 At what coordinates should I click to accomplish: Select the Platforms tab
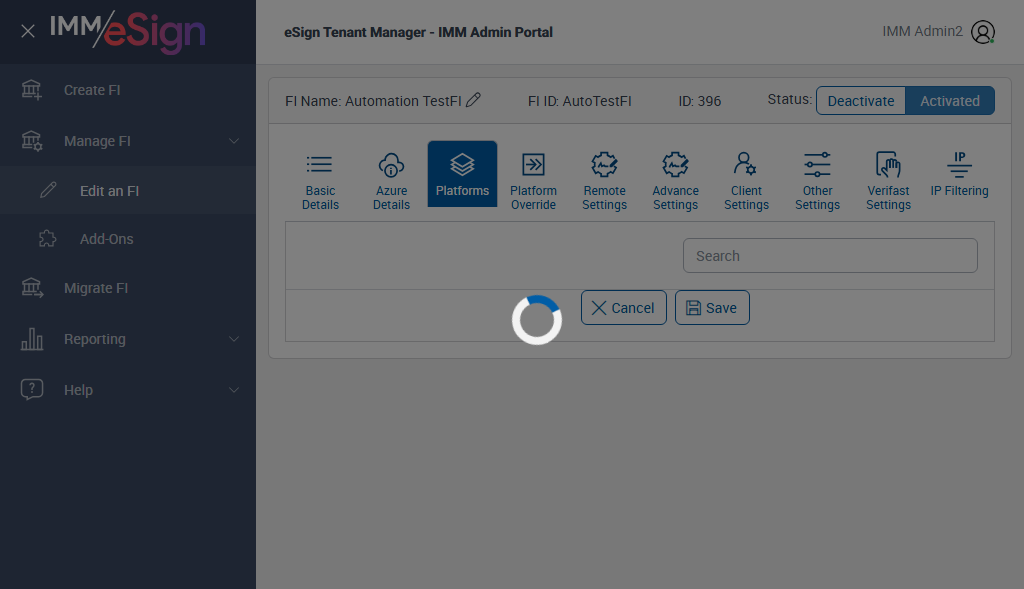click(462, 174)
